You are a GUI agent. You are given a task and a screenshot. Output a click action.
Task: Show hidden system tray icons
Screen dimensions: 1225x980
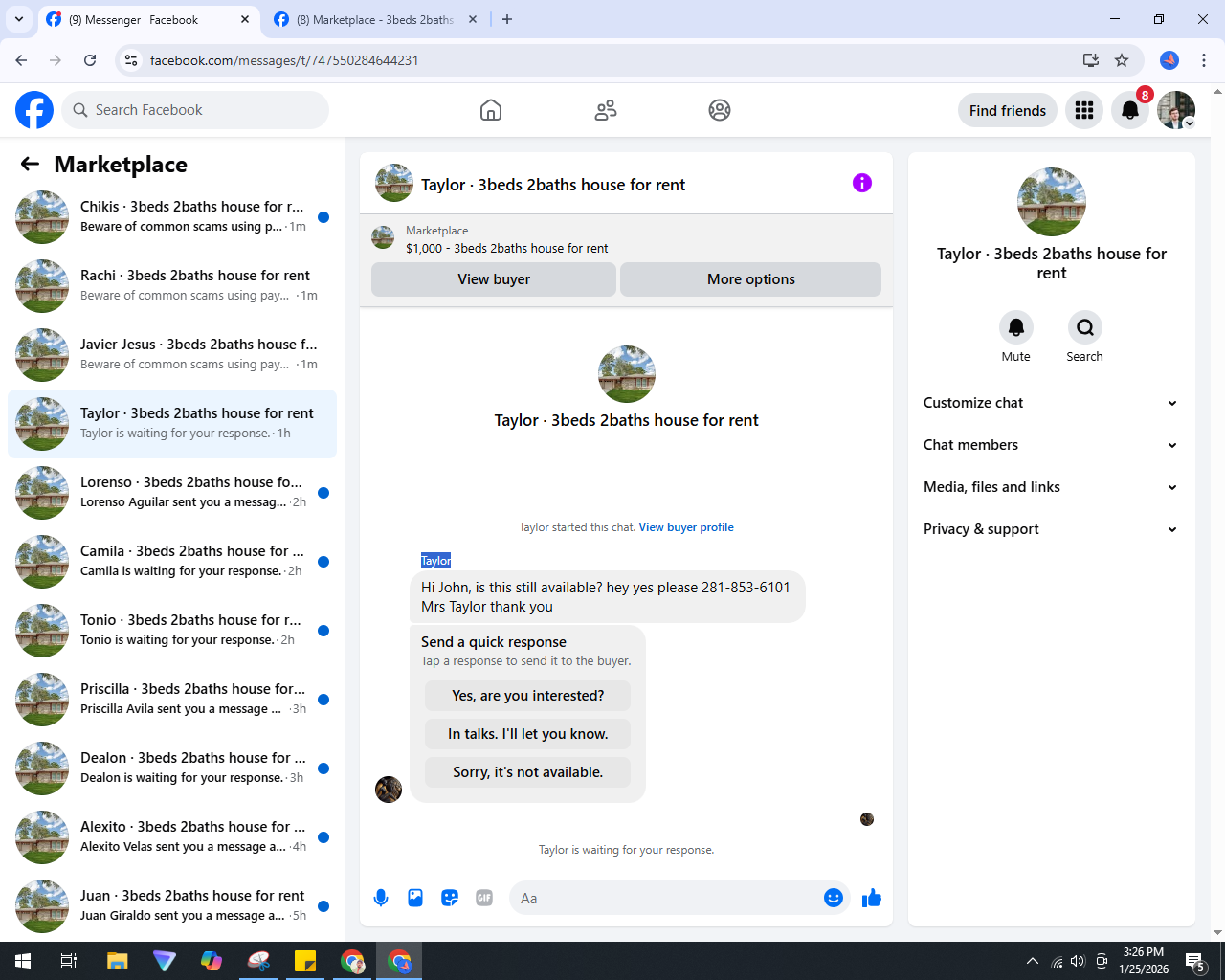point(1032,961)
